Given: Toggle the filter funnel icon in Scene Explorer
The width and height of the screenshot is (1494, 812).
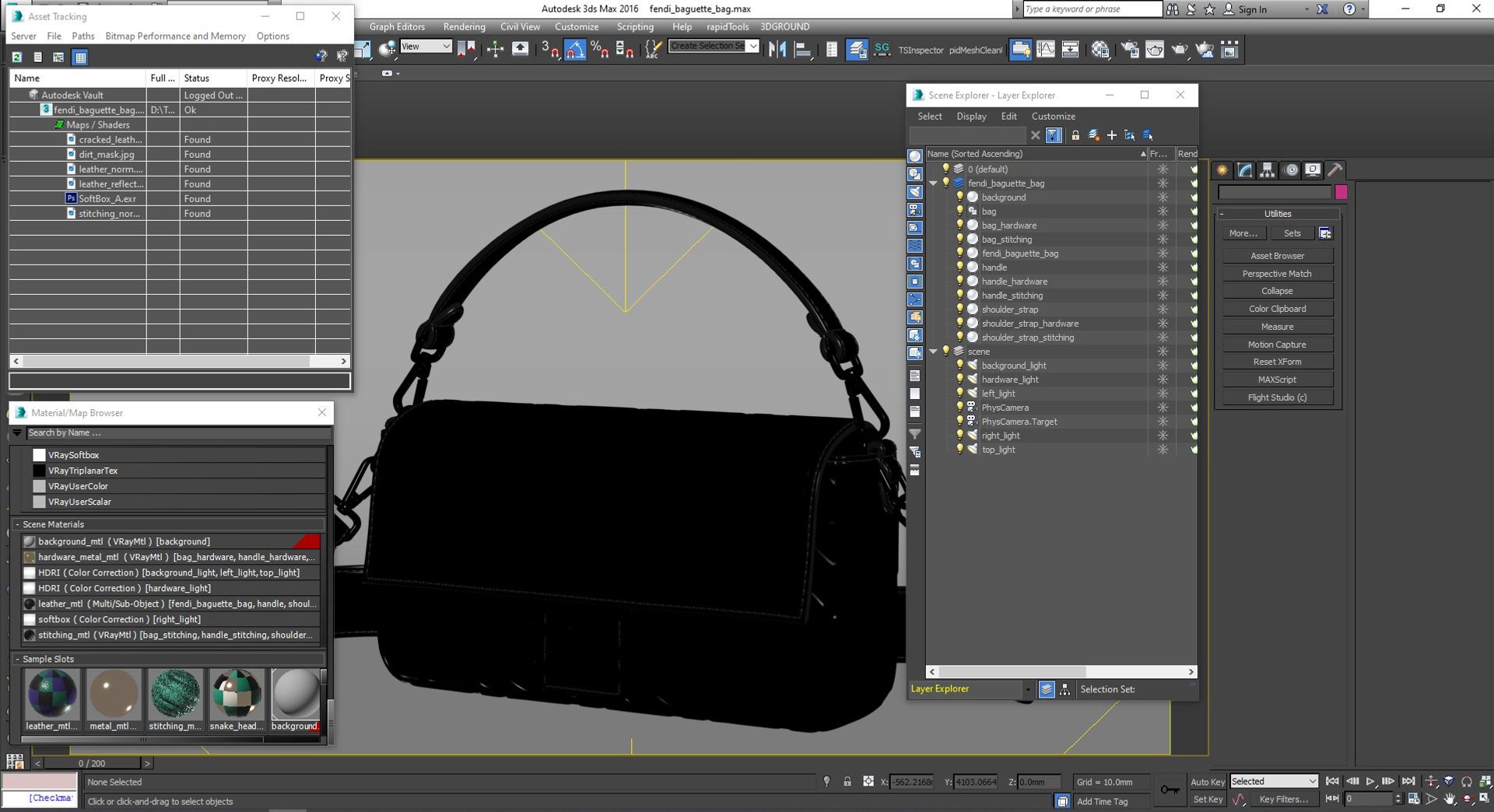Looking at the screenshot, I should (1054, 135).
